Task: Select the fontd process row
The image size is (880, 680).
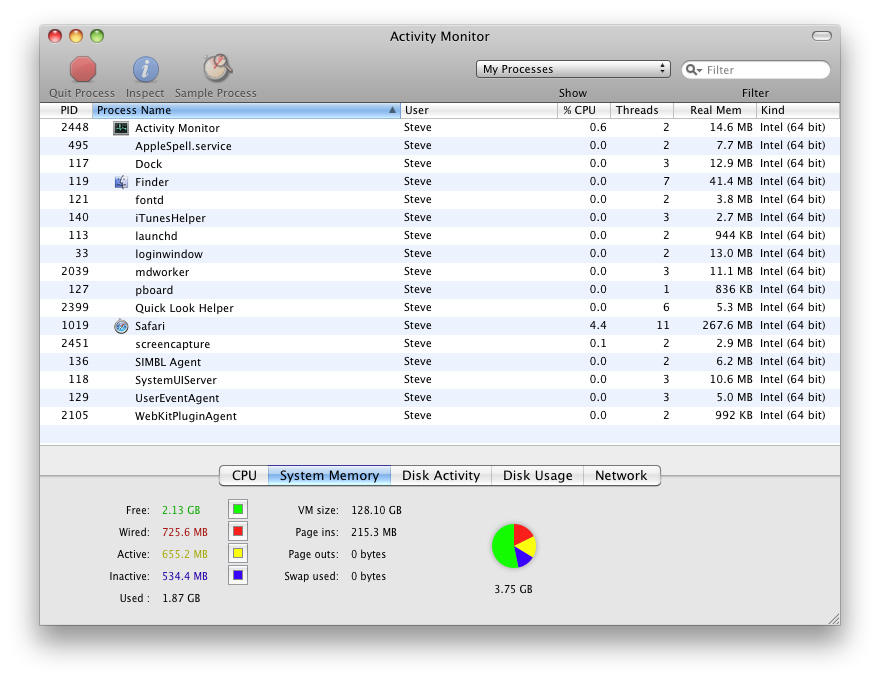Action: pos(439,200)
